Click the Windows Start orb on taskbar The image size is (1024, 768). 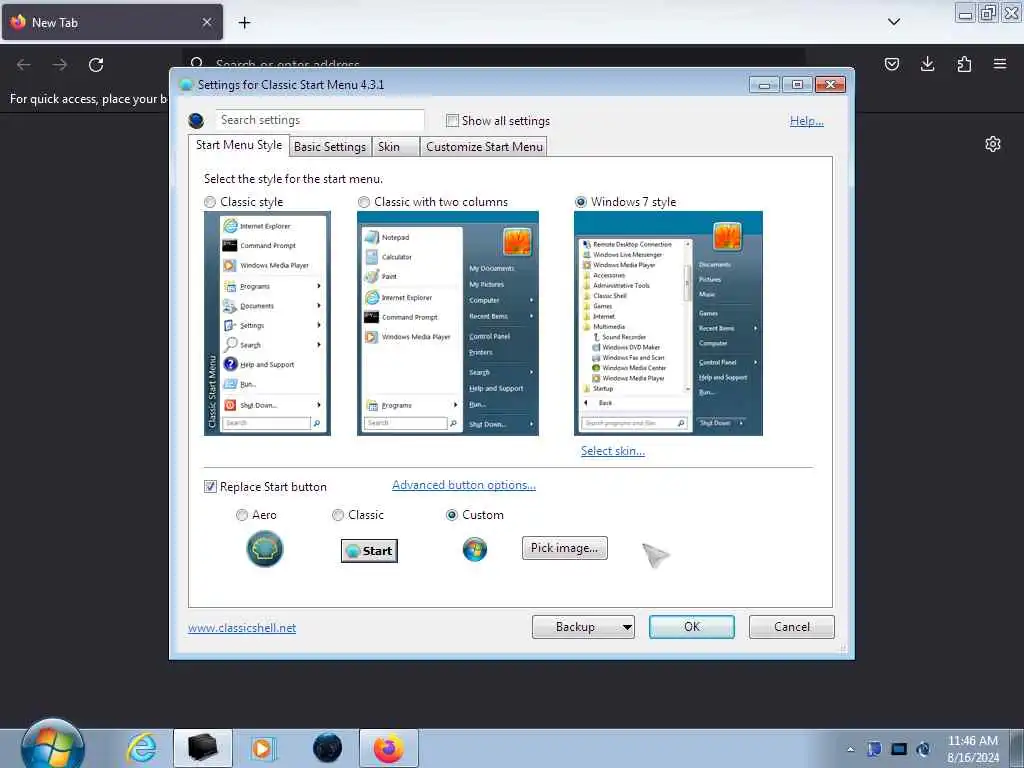coord(53,745)
